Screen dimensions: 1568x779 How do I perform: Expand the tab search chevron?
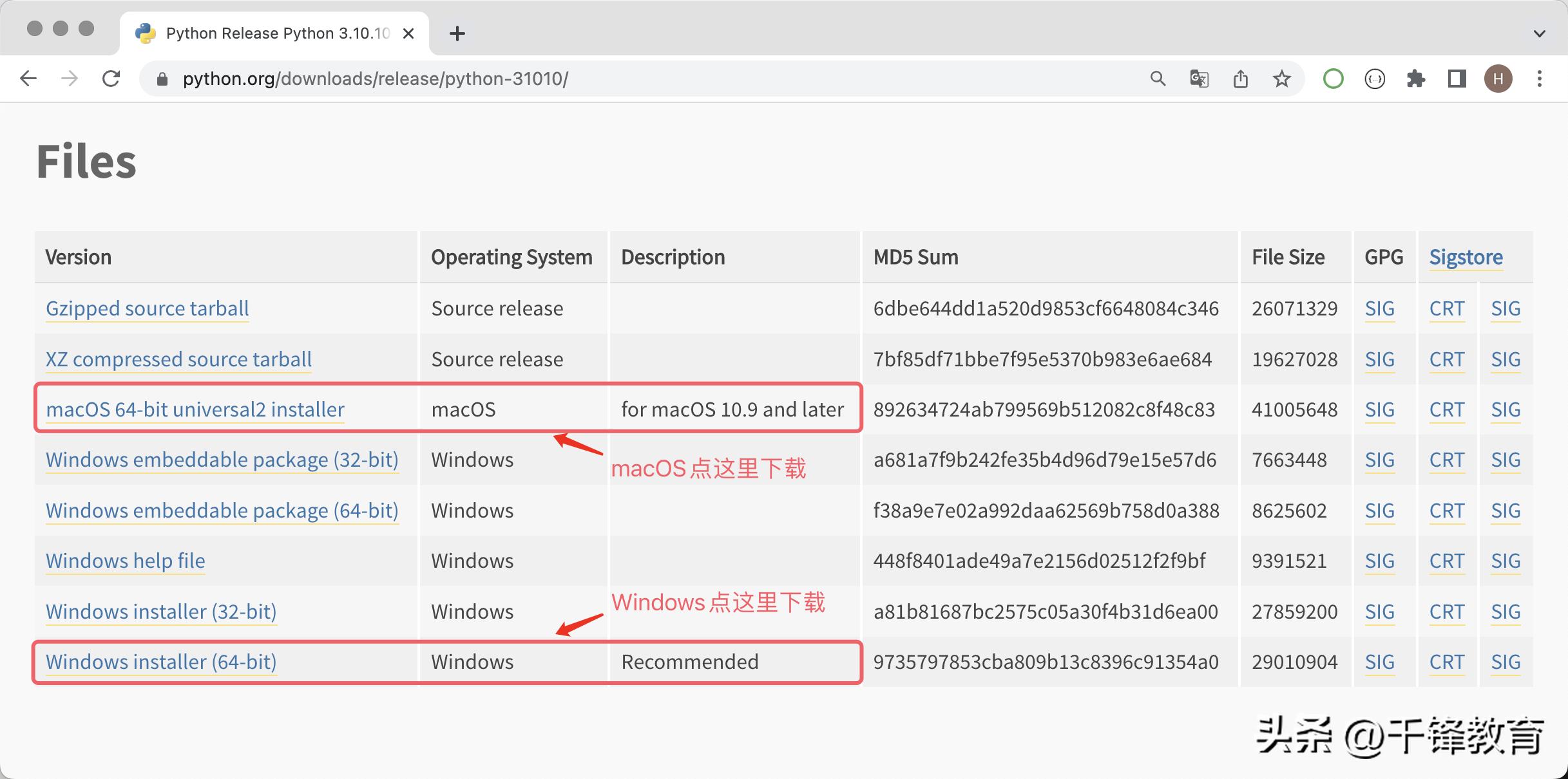click(1540, 33)
